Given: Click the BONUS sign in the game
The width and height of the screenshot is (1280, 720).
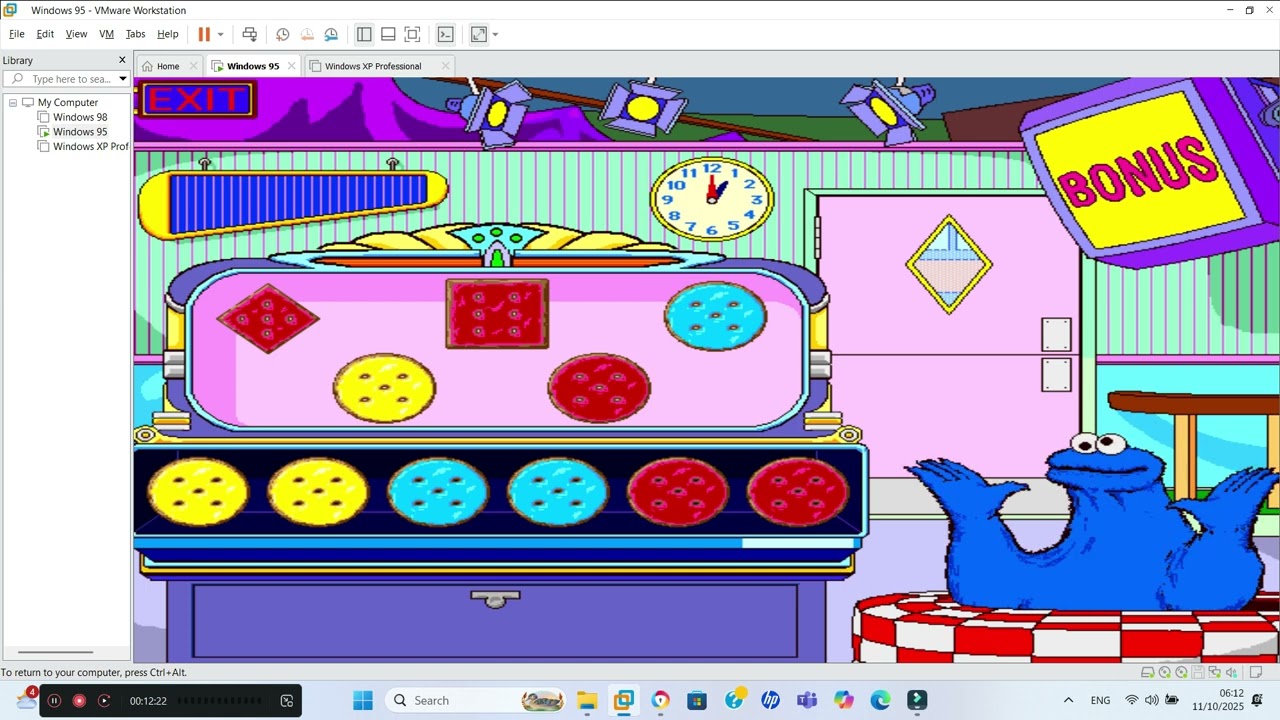Looking at the screenshot, I should click(x=1139, y=174).
